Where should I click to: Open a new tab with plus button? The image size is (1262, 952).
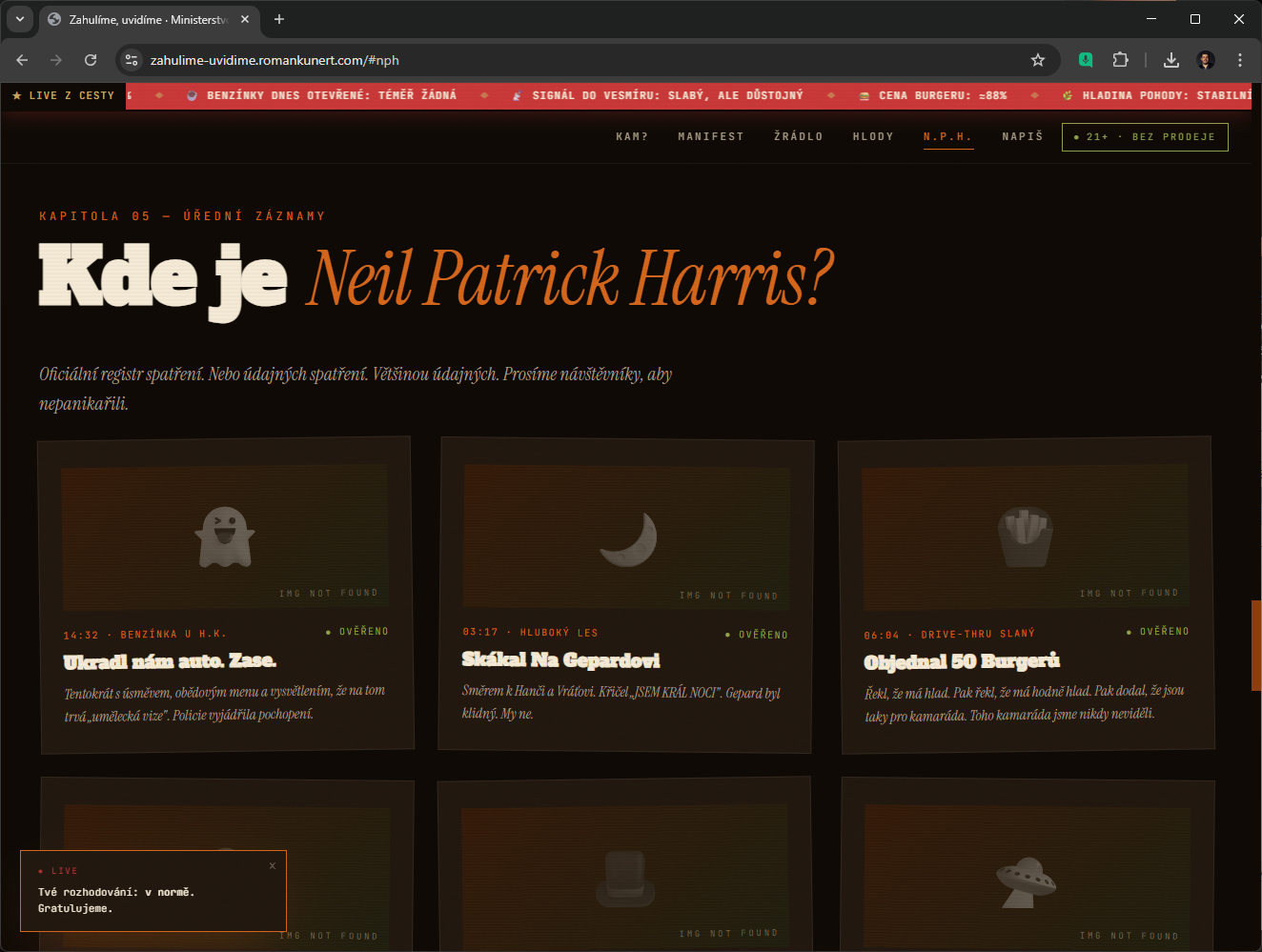click(x=279, y=19)
